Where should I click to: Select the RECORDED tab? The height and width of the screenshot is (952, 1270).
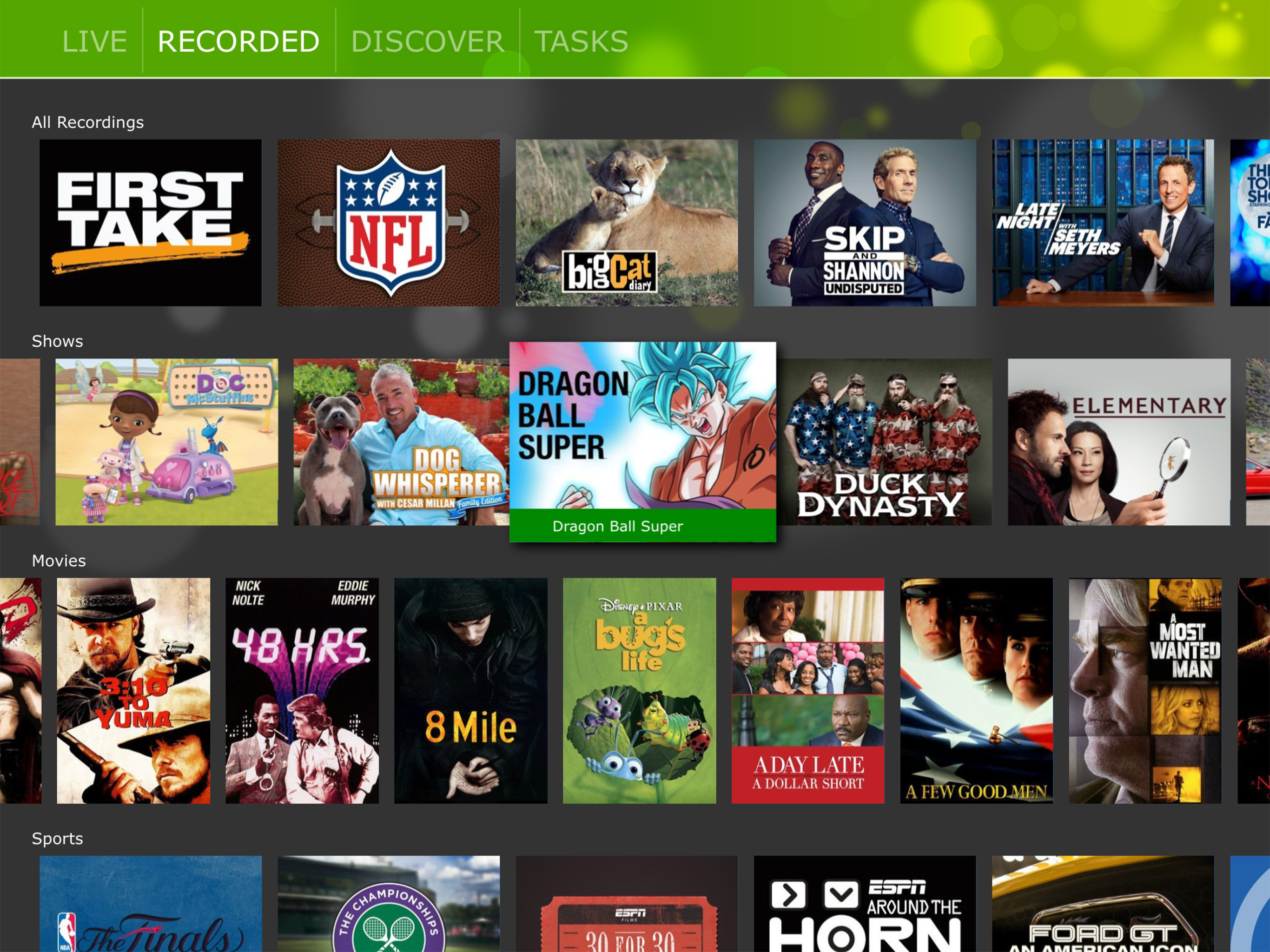point(238,41)
